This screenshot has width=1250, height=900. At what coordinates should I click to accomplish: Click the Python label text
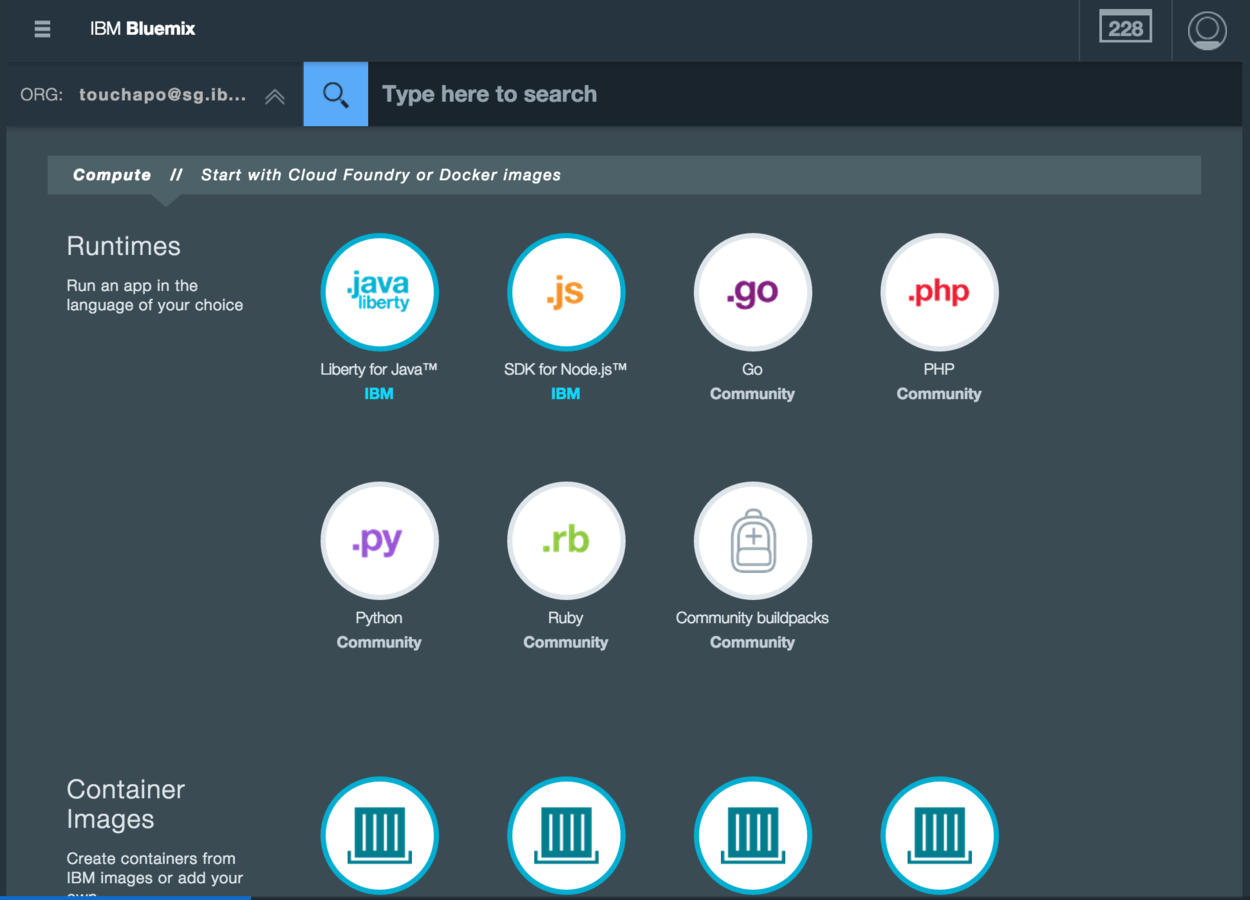pyautogui.click(x=379, y=618)
